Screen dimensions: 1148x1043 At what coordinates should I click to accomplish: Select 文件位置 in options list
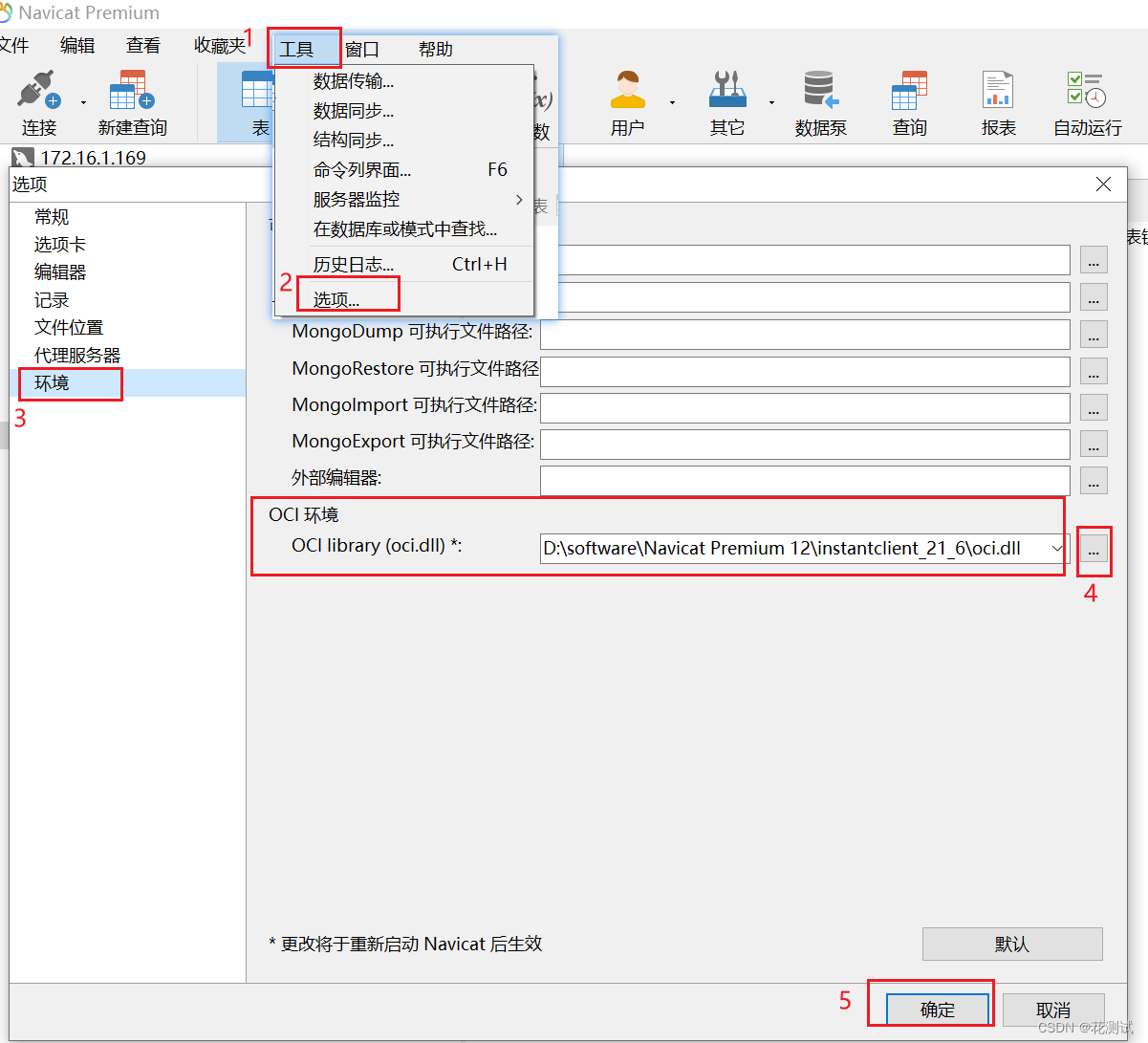[69, 328]
